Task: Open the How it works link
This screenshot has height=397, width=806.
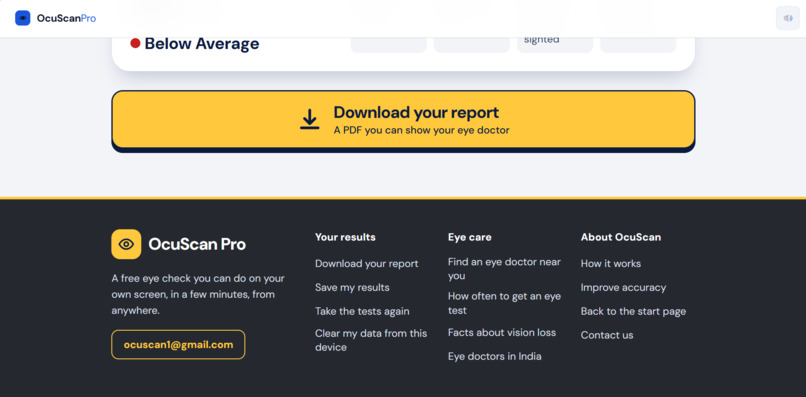Action: [x=611, y=264]
